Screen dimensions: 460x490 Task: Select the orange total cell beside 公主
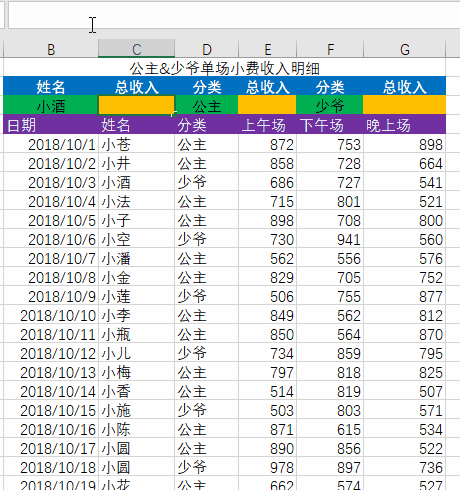267,105
